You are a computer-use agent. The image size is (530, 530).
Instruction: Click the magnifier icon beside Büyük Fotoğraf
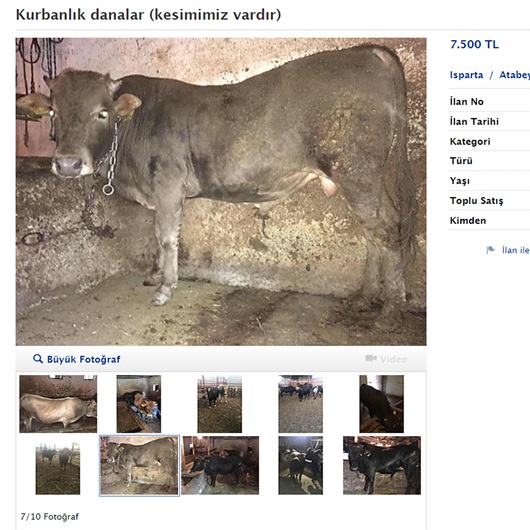pos(38,359)
